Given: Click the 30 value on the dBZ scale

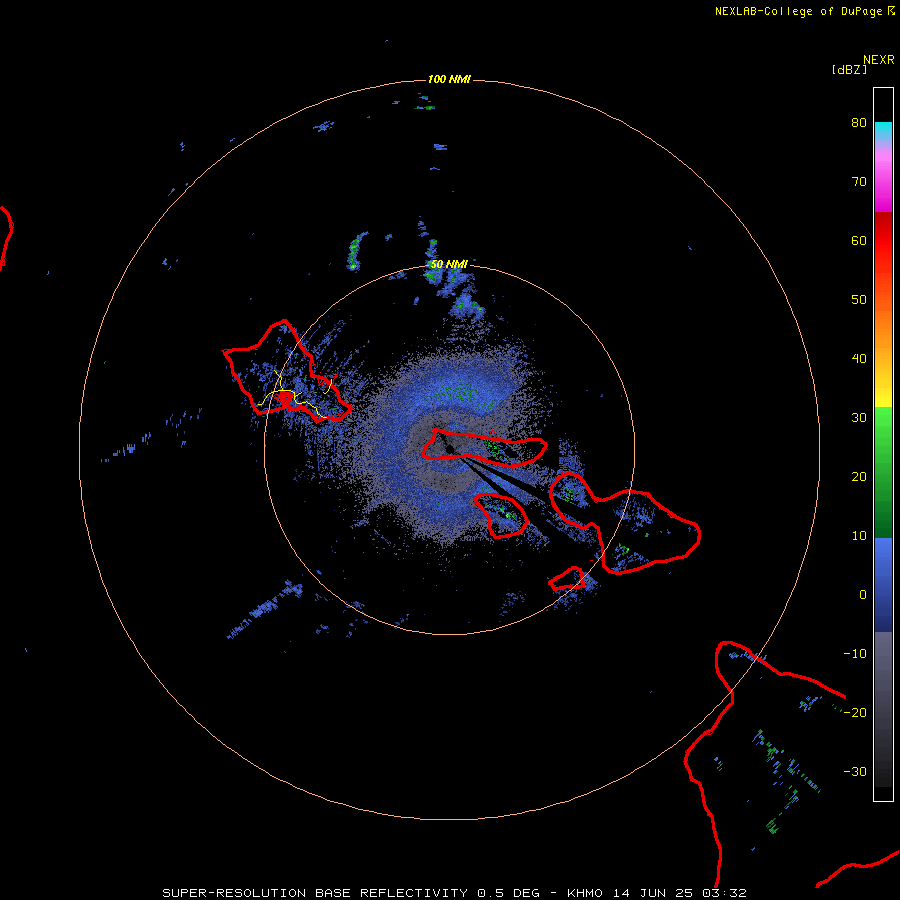Looking at the screenshot, I should [x=859, y=417].
